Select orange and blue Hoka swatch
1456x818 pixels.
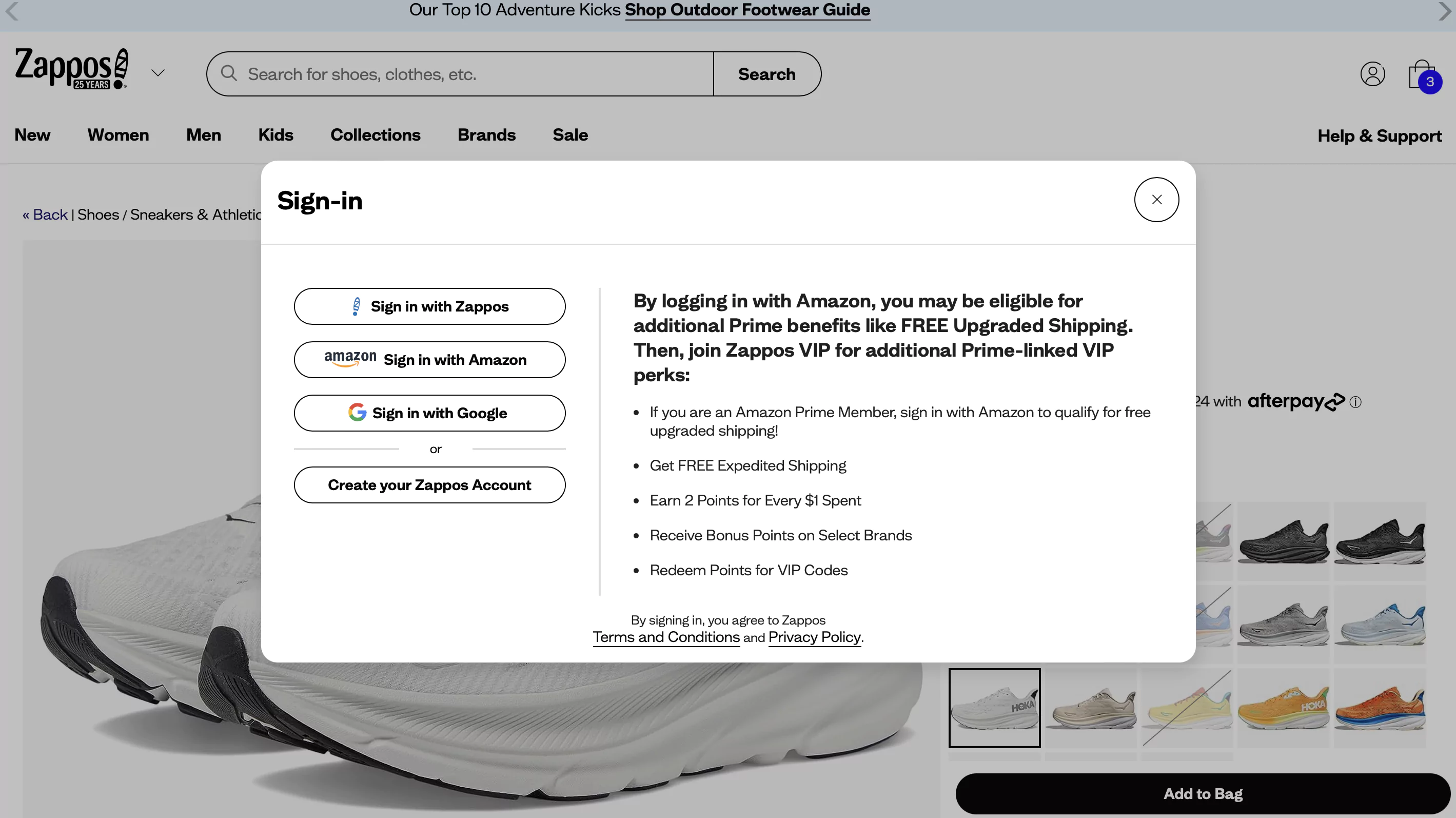[x=1380, y=708]
